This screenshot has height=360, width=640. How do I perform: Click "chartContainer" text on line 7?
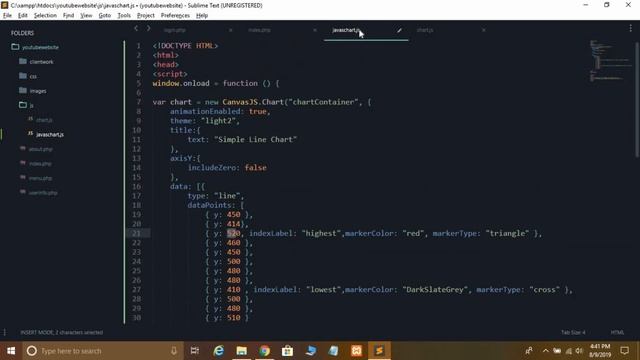[323, 102]
